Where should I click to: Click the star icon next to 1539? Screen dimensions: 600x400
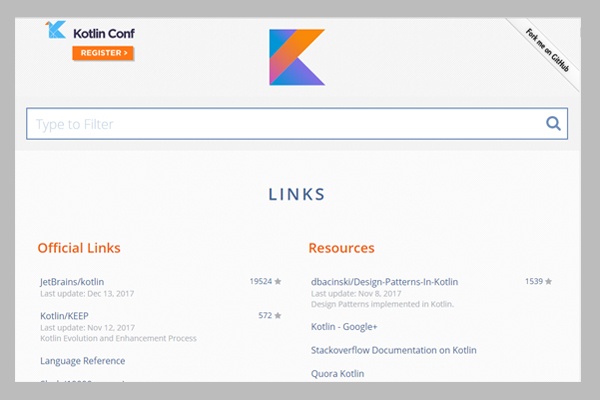(x=549, y=282)
